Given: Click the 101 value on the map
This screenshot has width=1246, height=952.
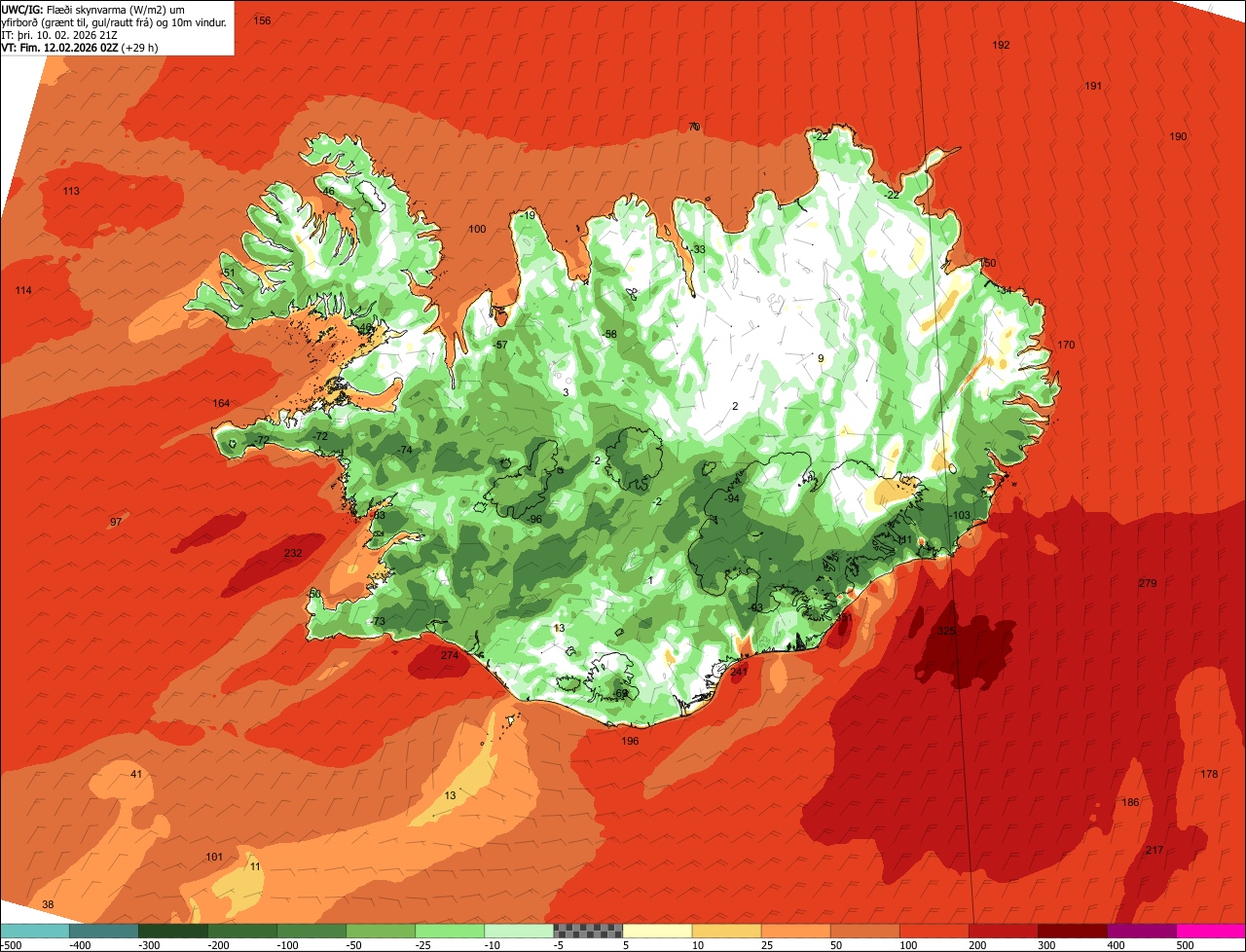Looking at the screenshot, I should pyautogui.click(x=214, y=857).
